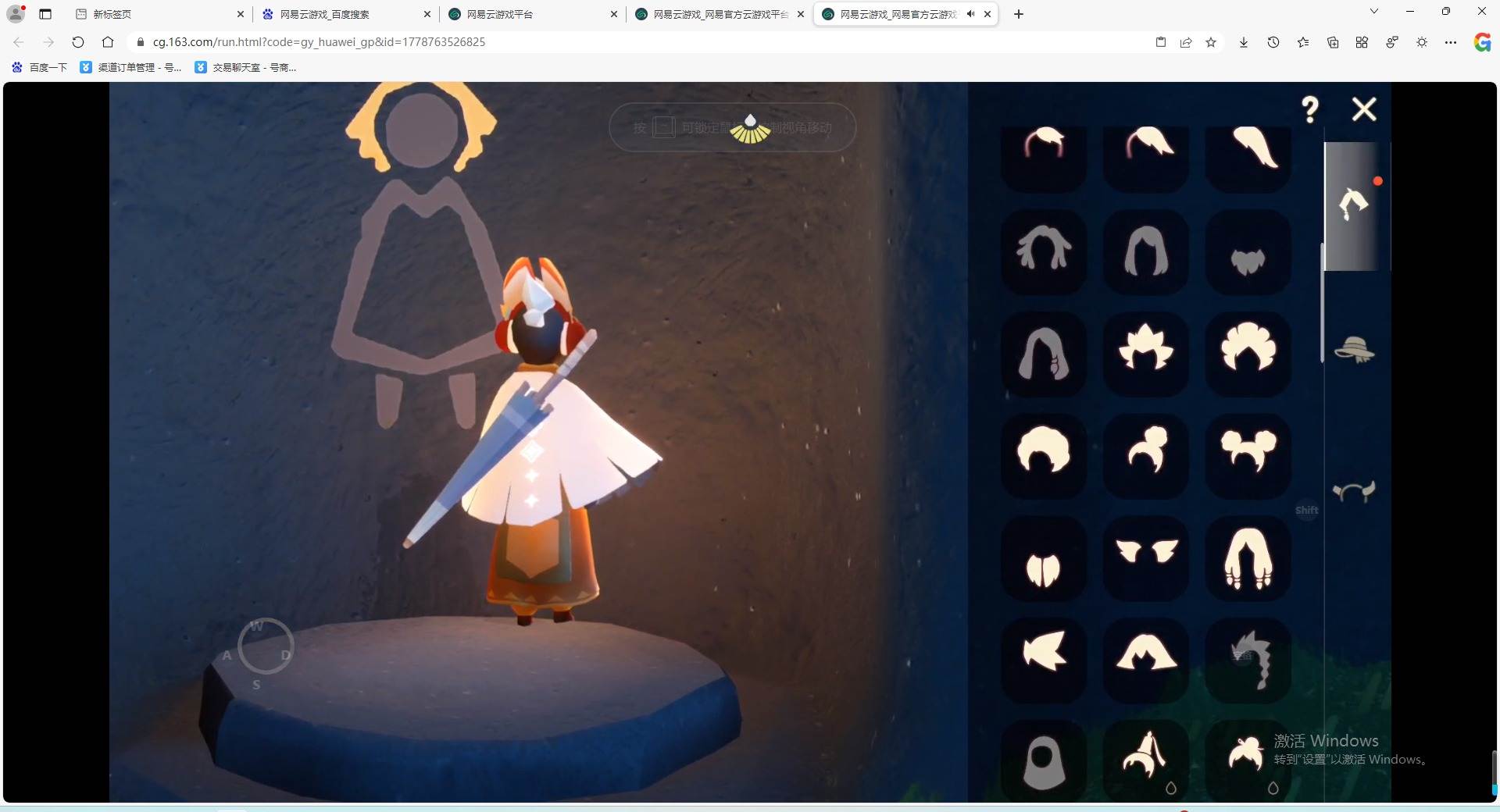
Task: Choose the gray hood headwear
Action: (x=1044, y=761)
